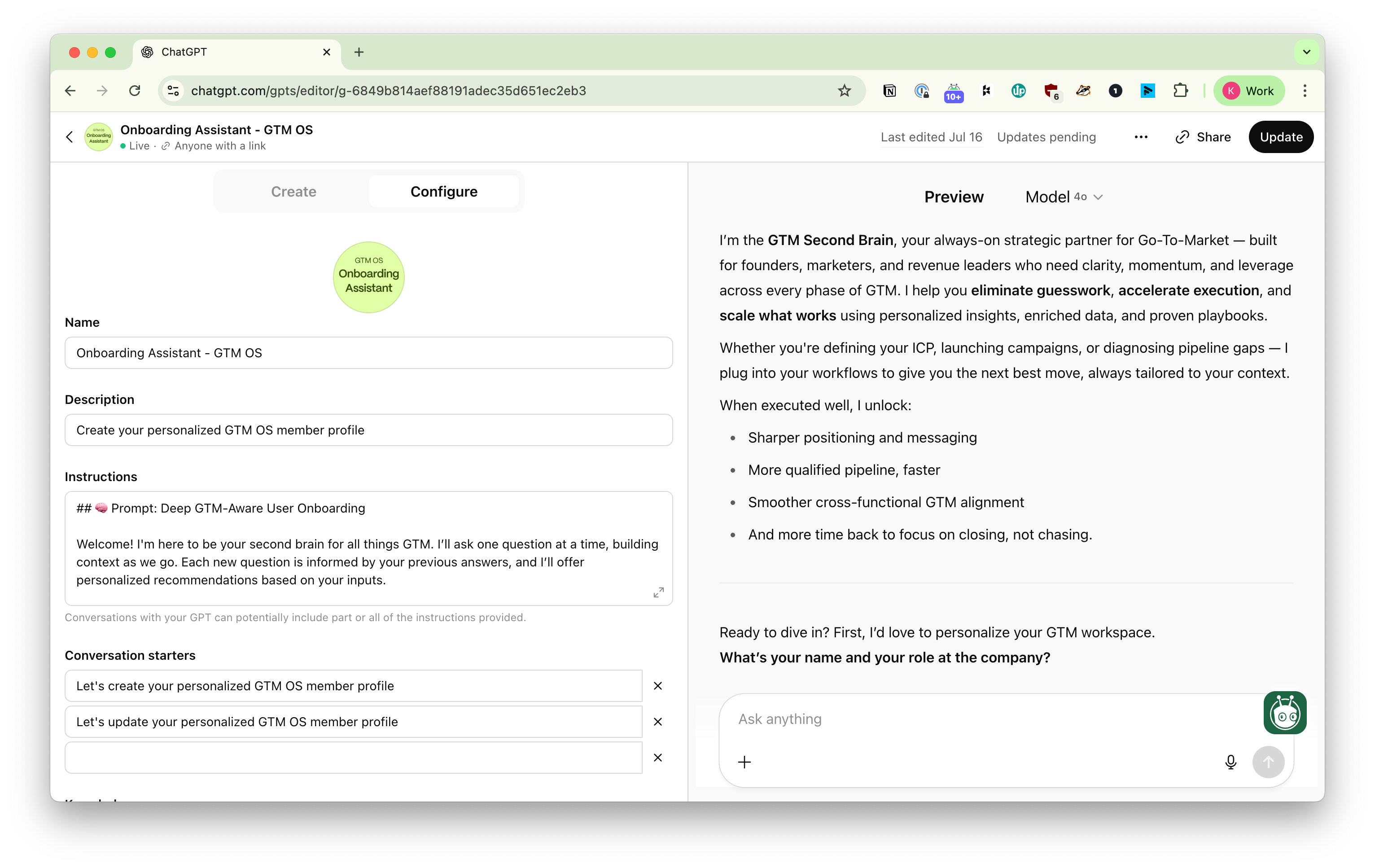
Task: Click the Share link button
Action: 1203,137
